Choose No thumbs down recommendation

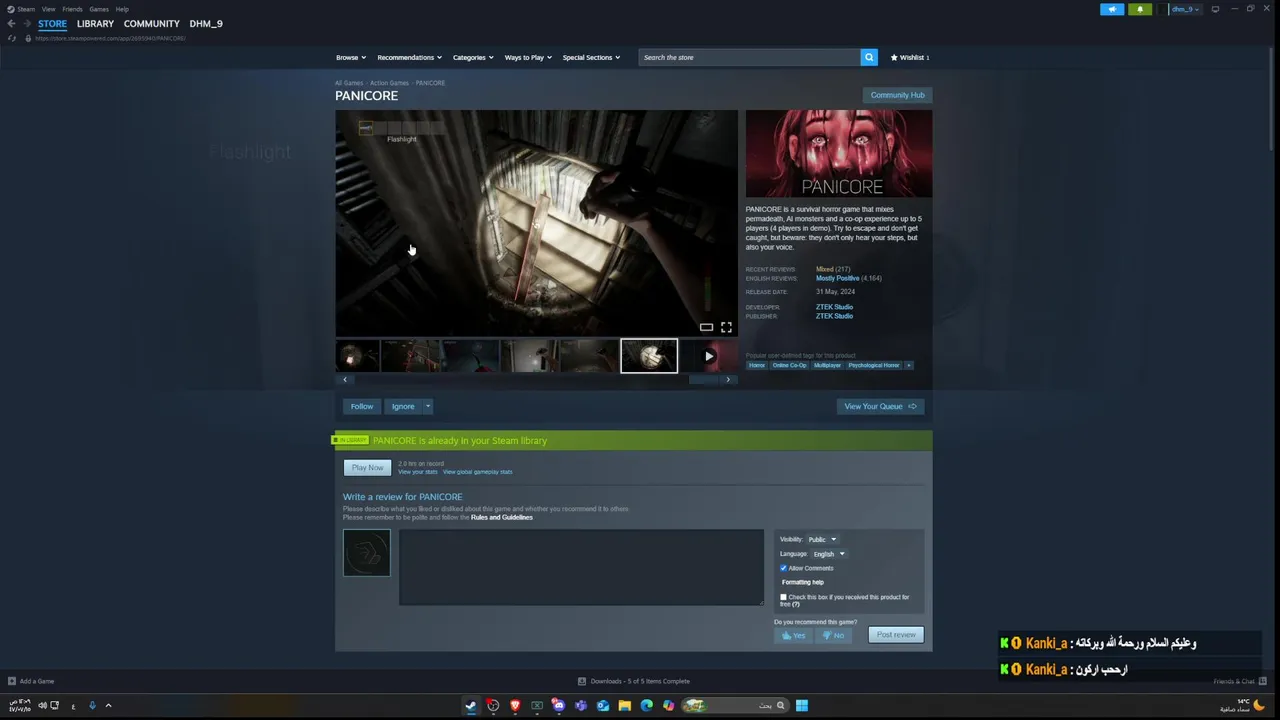point(834,635)
